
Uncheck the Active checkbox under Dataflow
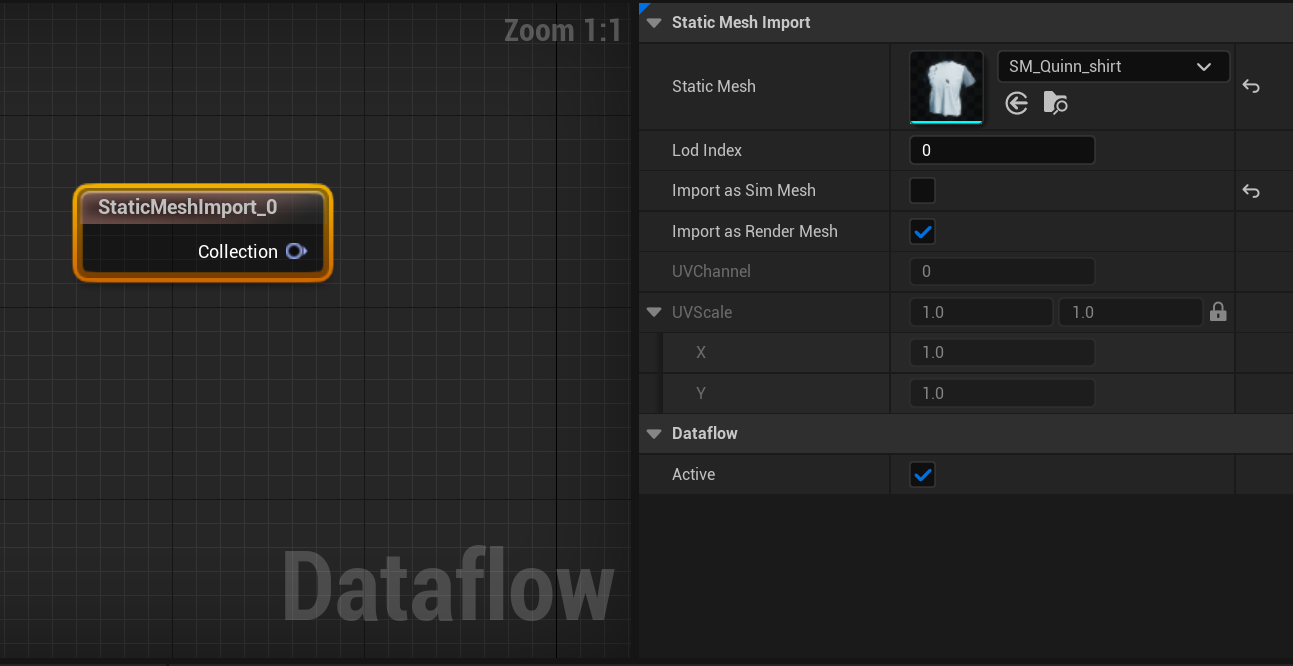click(x=921, y=474)
